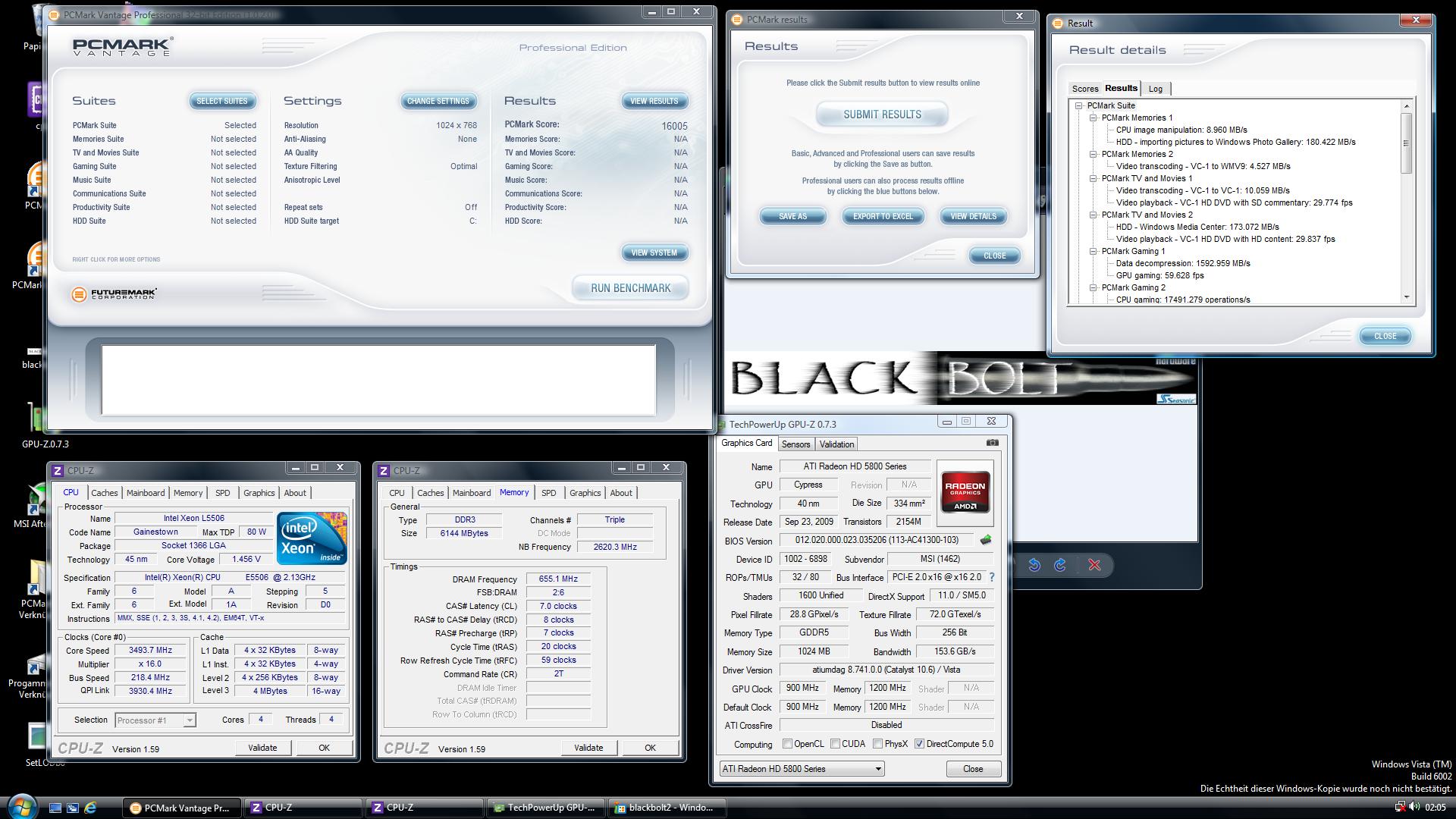Screen dimensions: 1456x819
Task: Click the SELECT SUITES button
Action: [x=222, y=101]
